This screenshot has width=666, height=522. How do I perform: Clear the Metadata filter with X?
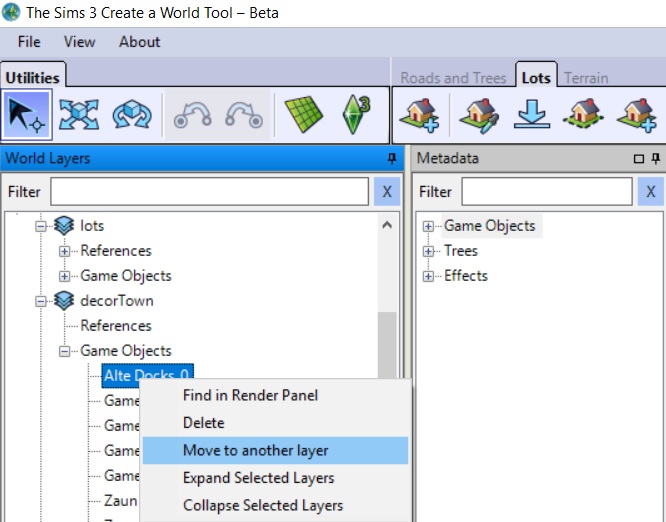(x=651, y=192)
